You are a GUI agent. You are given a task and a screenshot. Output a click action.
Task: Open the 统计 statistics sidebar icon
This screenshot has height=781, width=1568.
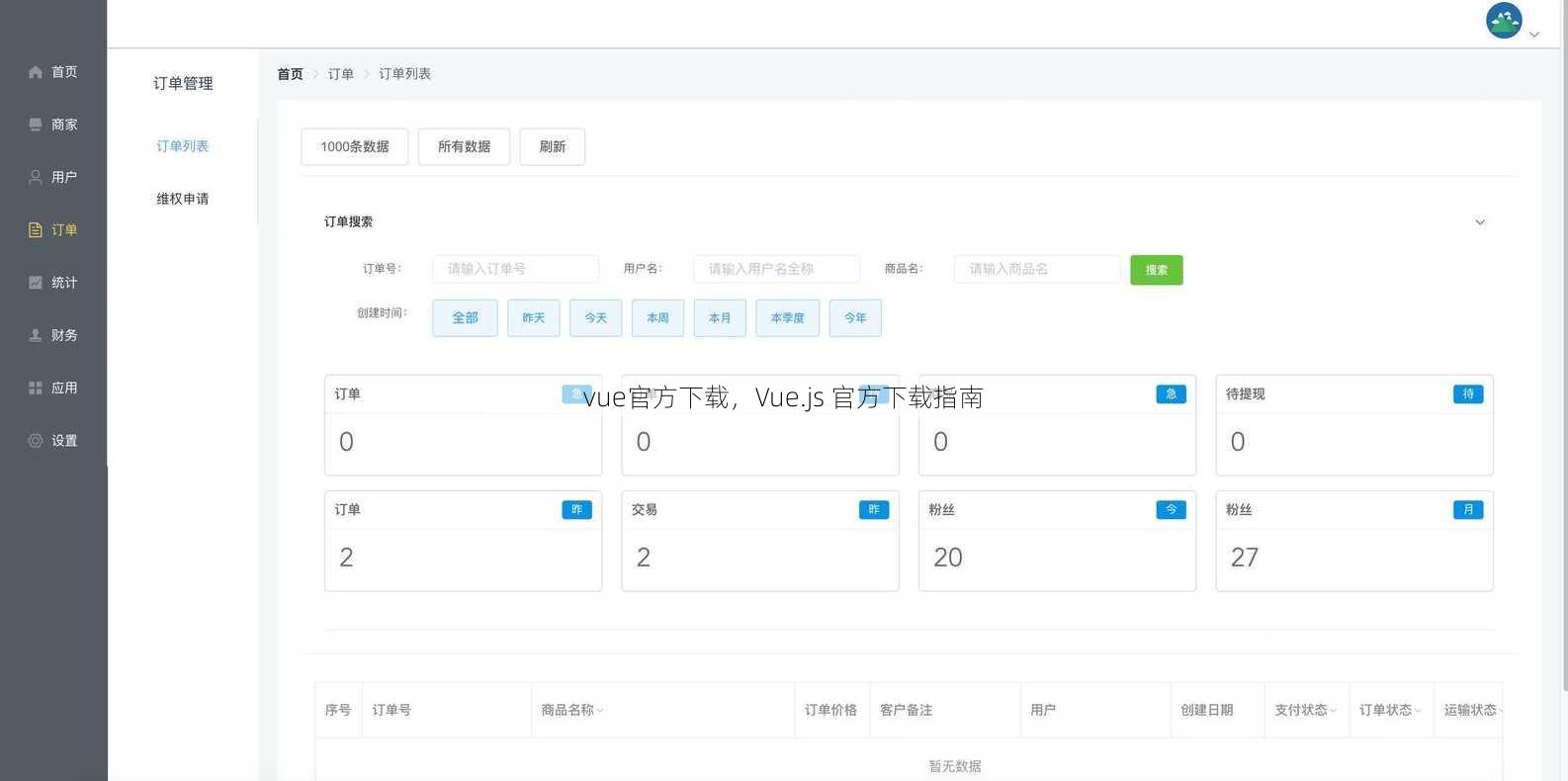[36, 282]
